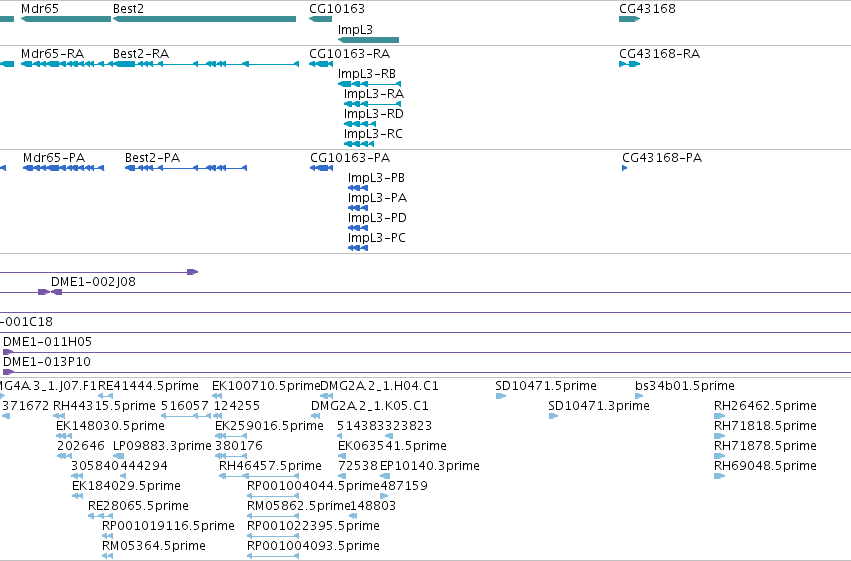This screenshot has height=561, width=851.
Task: Select the RE28065.5prime EST
Action: pyautogui.click(x=100, y=517)
